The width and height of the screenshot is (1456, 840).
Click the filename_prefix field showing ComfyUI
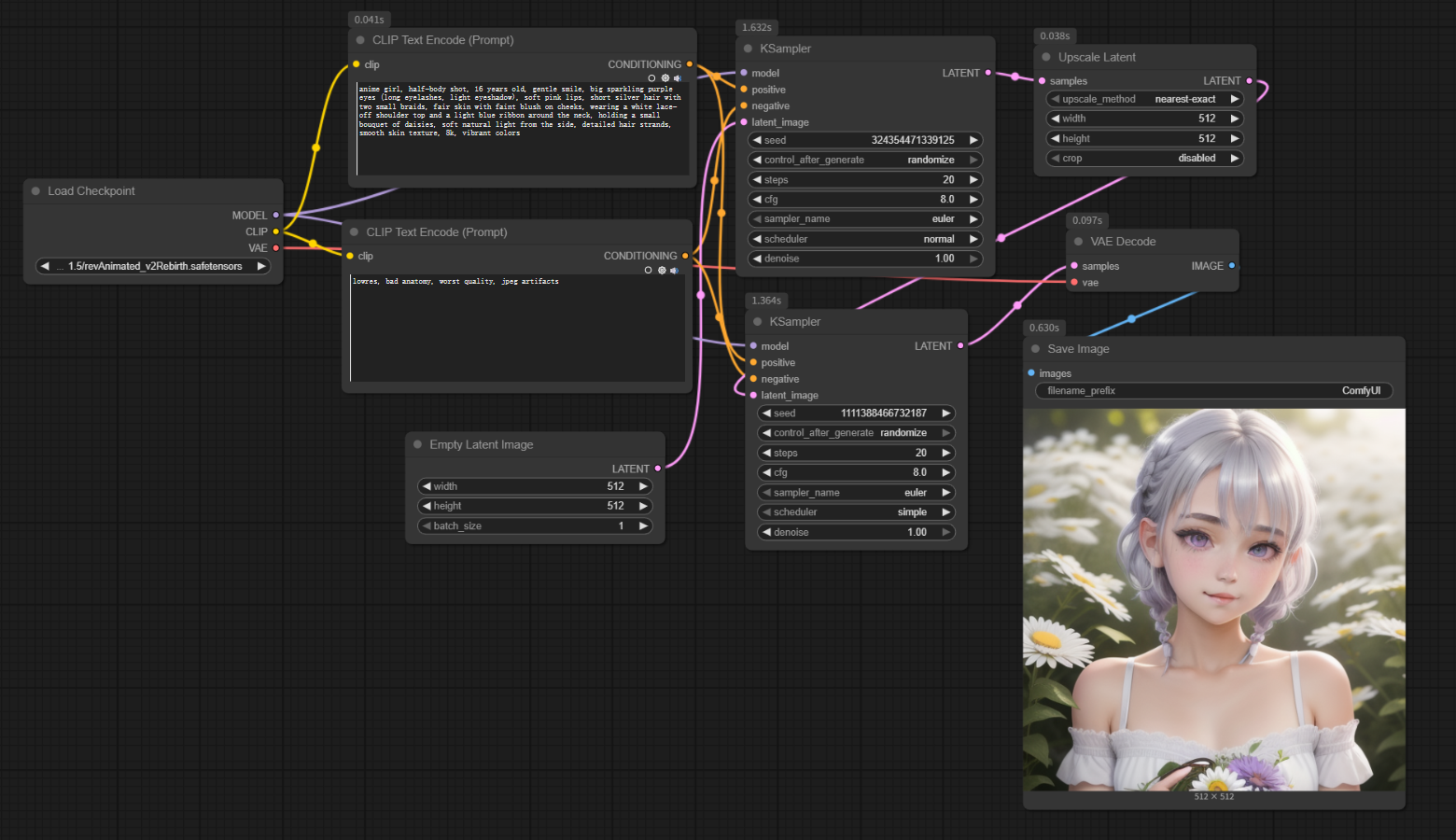click(1213, 391)
